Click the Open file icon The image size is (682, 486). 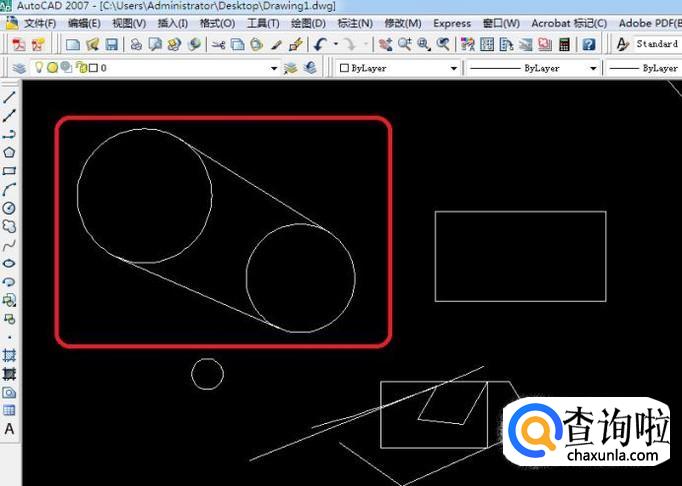(93, 44)
